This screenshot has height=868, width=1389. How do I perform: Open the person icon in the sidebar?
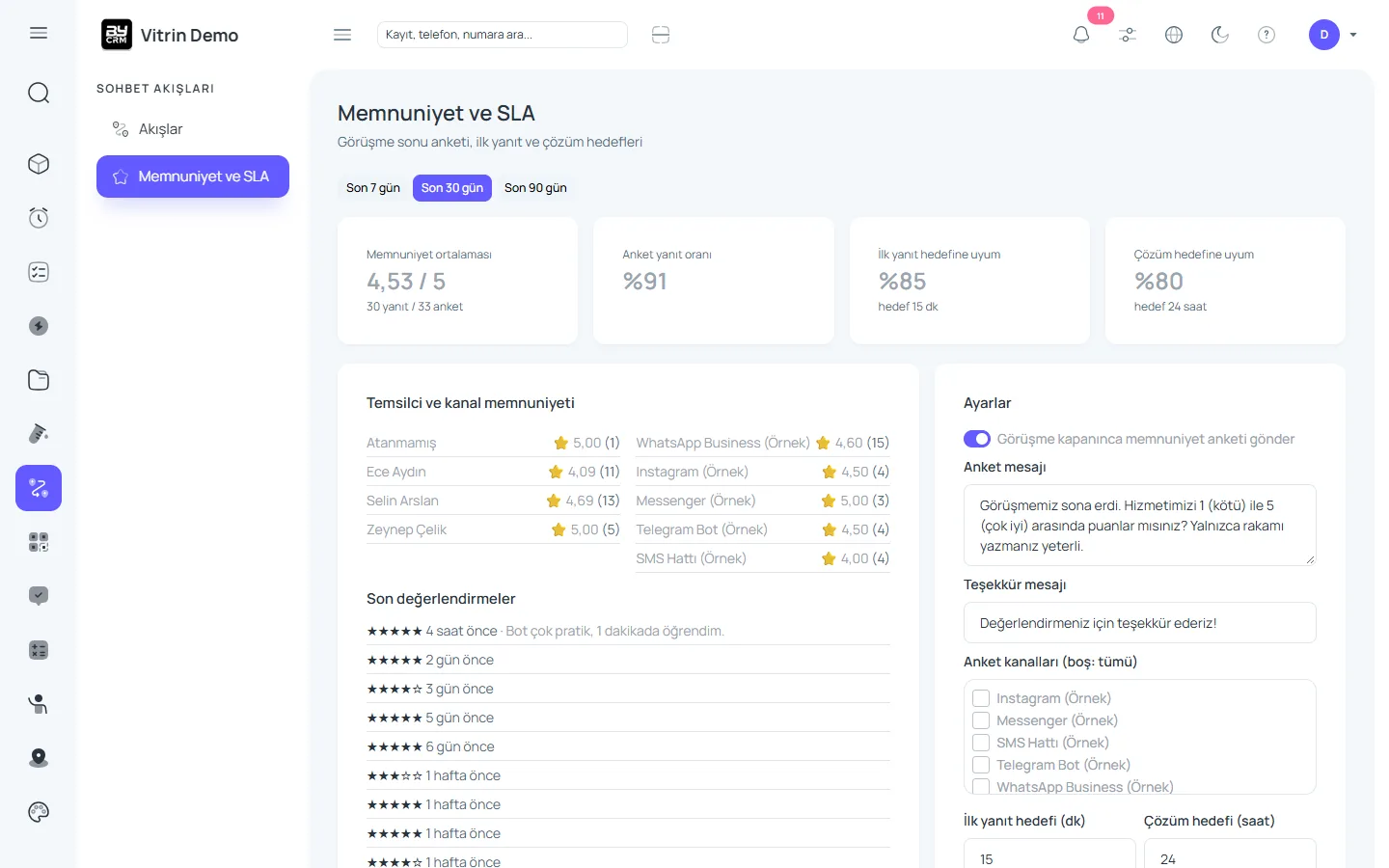click(39, 704)
